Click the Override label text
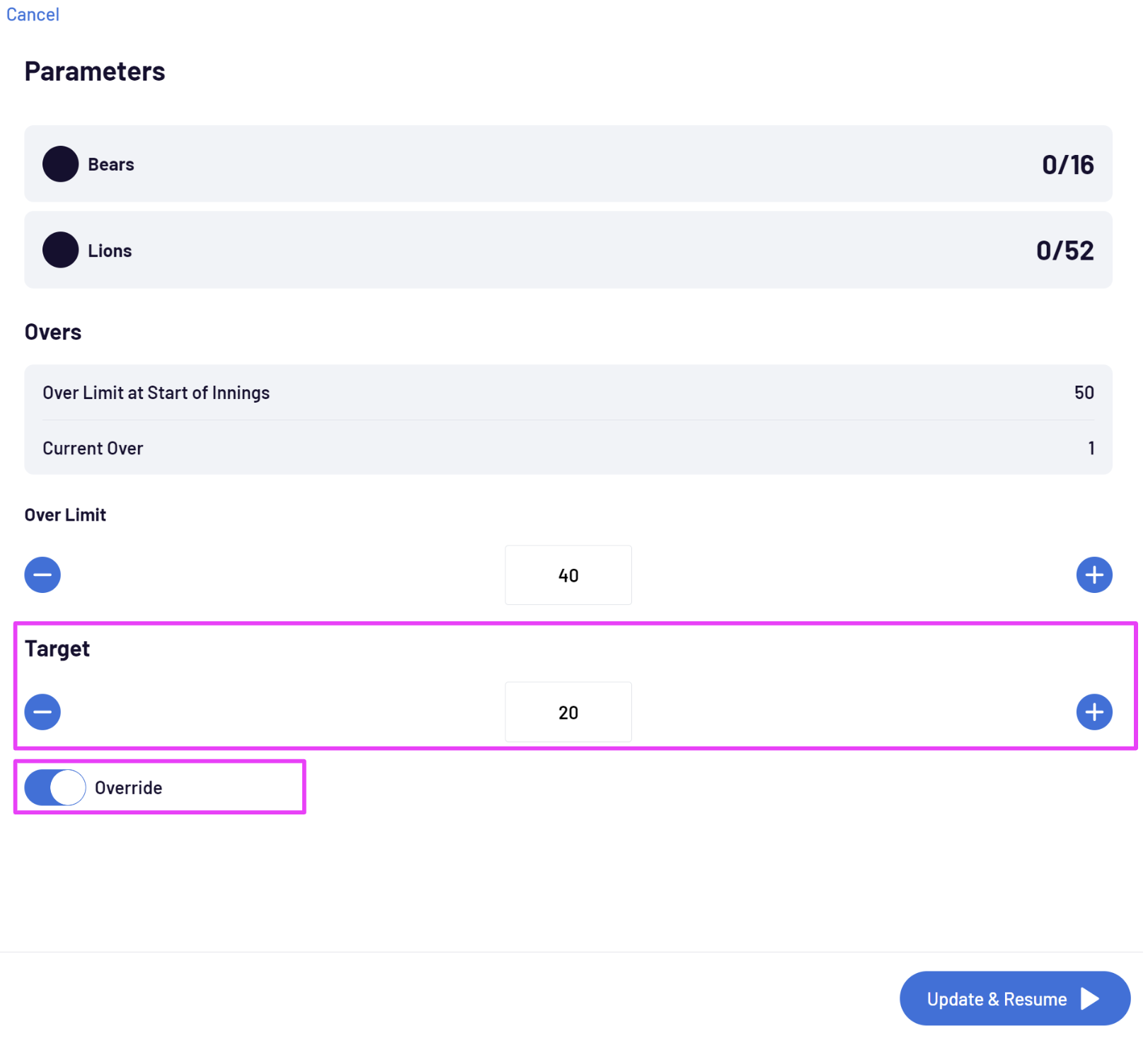Viewport: 1148px width, 1043px height. (x=129, y=788)
